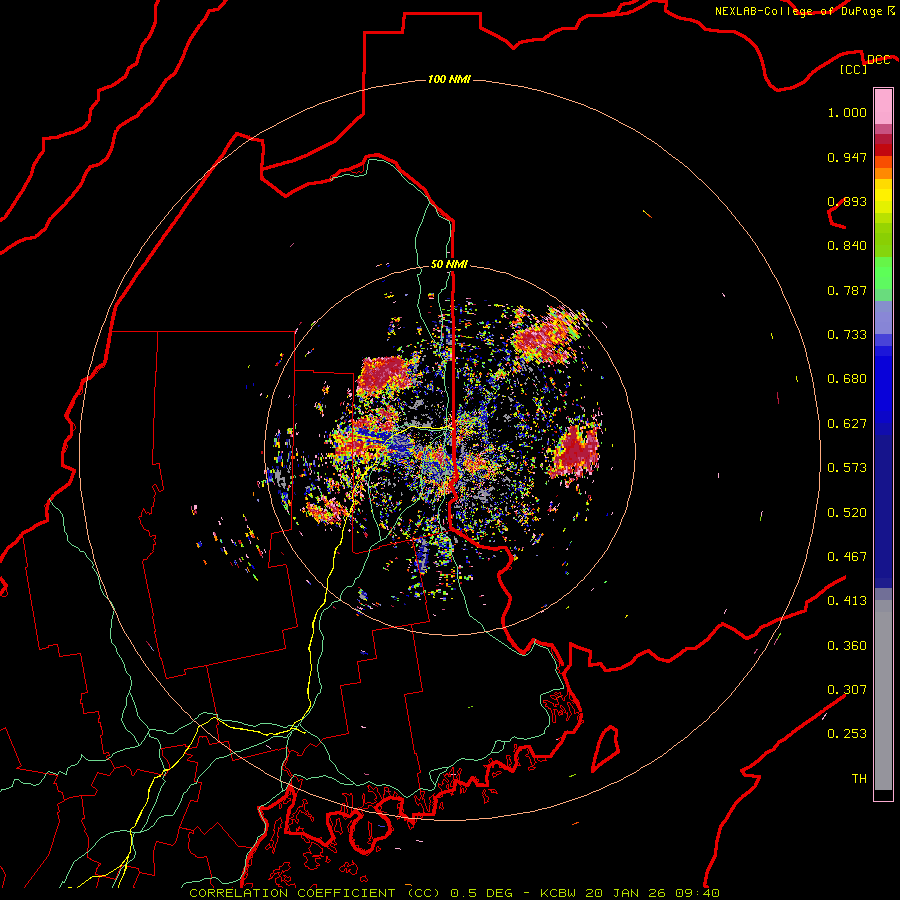900x900 pixels.
Task: Select the 0.733 scale value
Action: pos(847,335)
